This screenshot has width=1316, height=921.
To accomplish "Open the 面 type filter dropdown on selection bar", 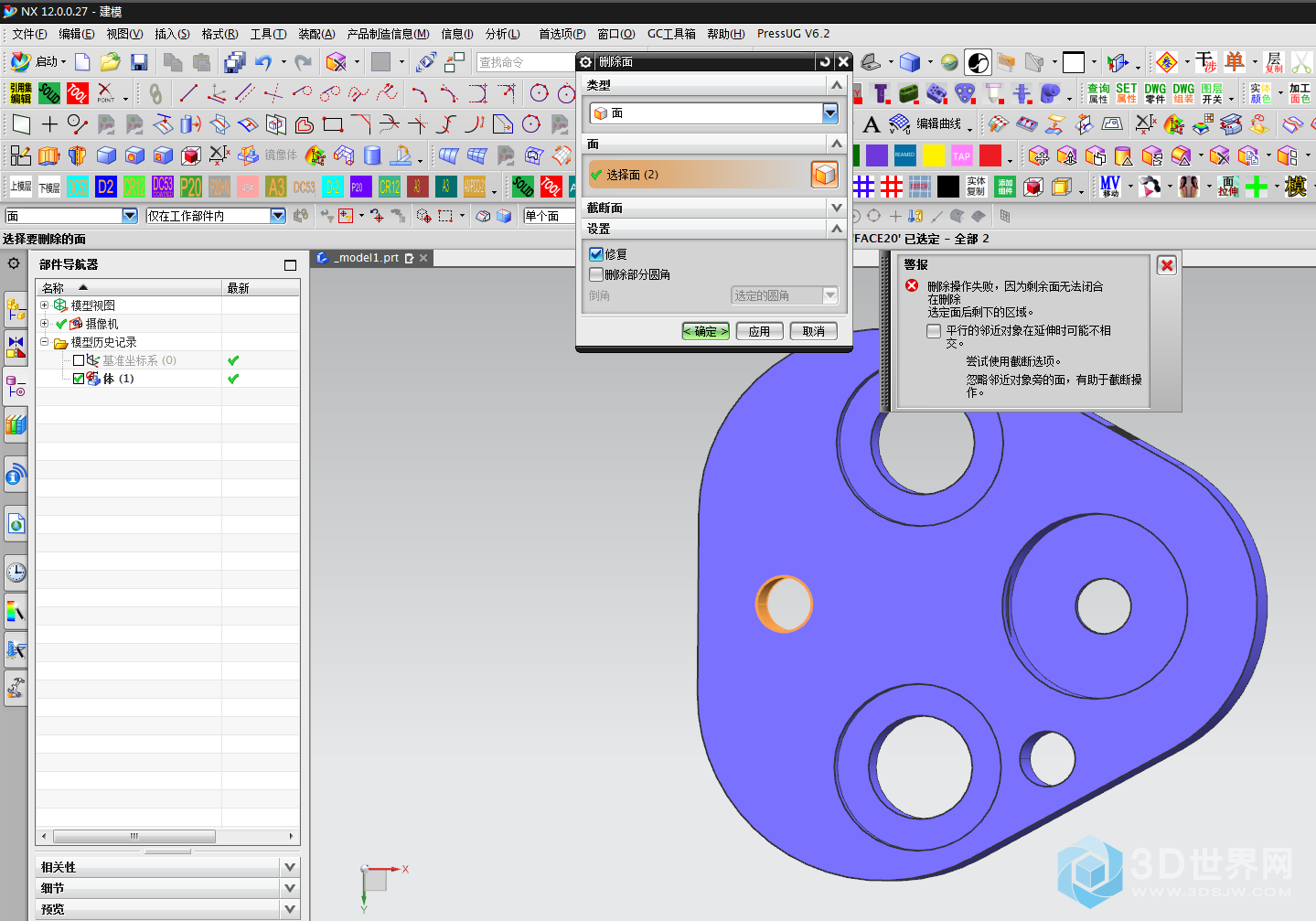I will pyautogui.click(x=130, y=215).
